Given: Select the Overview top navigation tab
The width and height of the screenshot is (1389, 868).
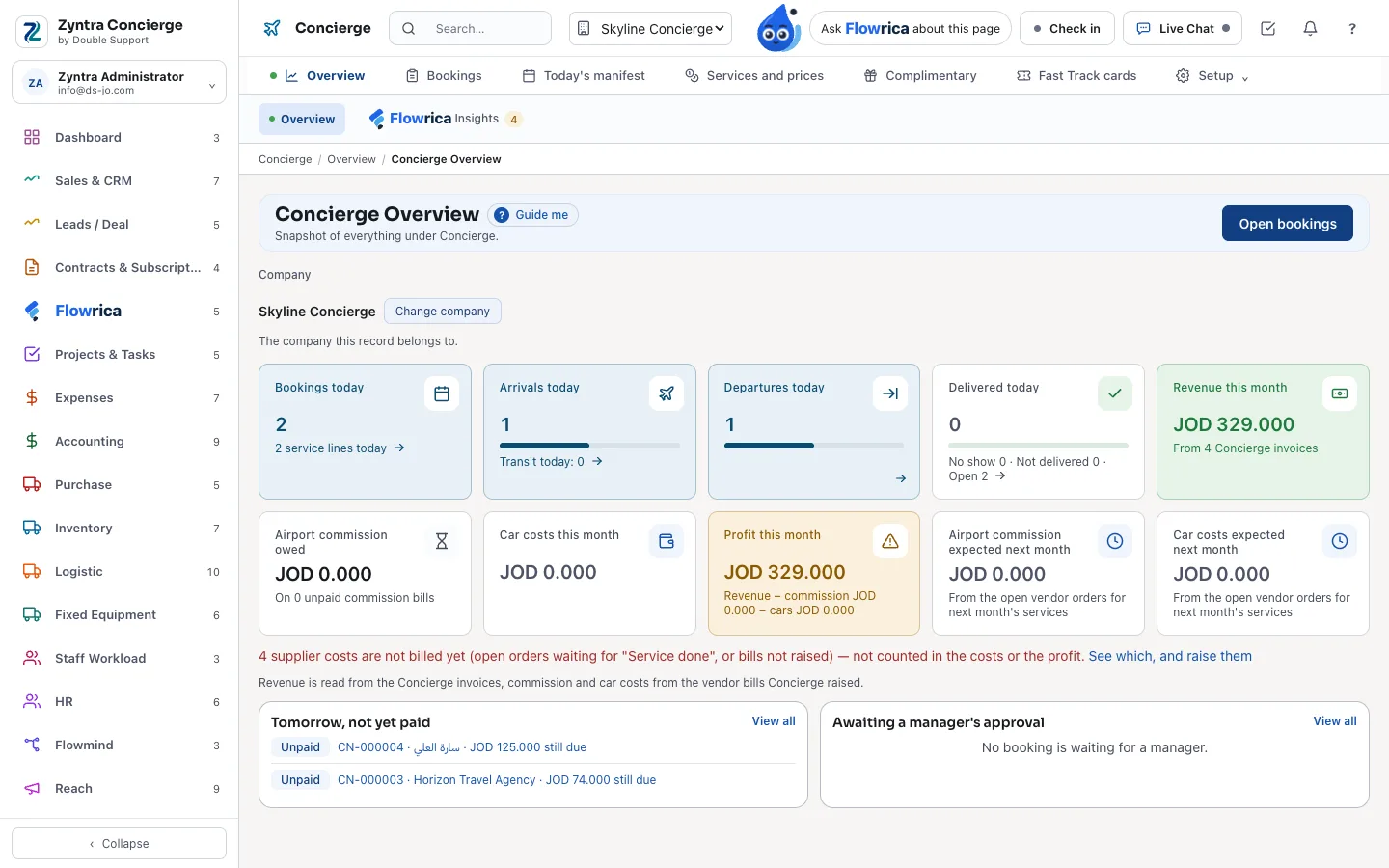Looking at the screenshot, I should pyautogui.click(x=317, y=75).
